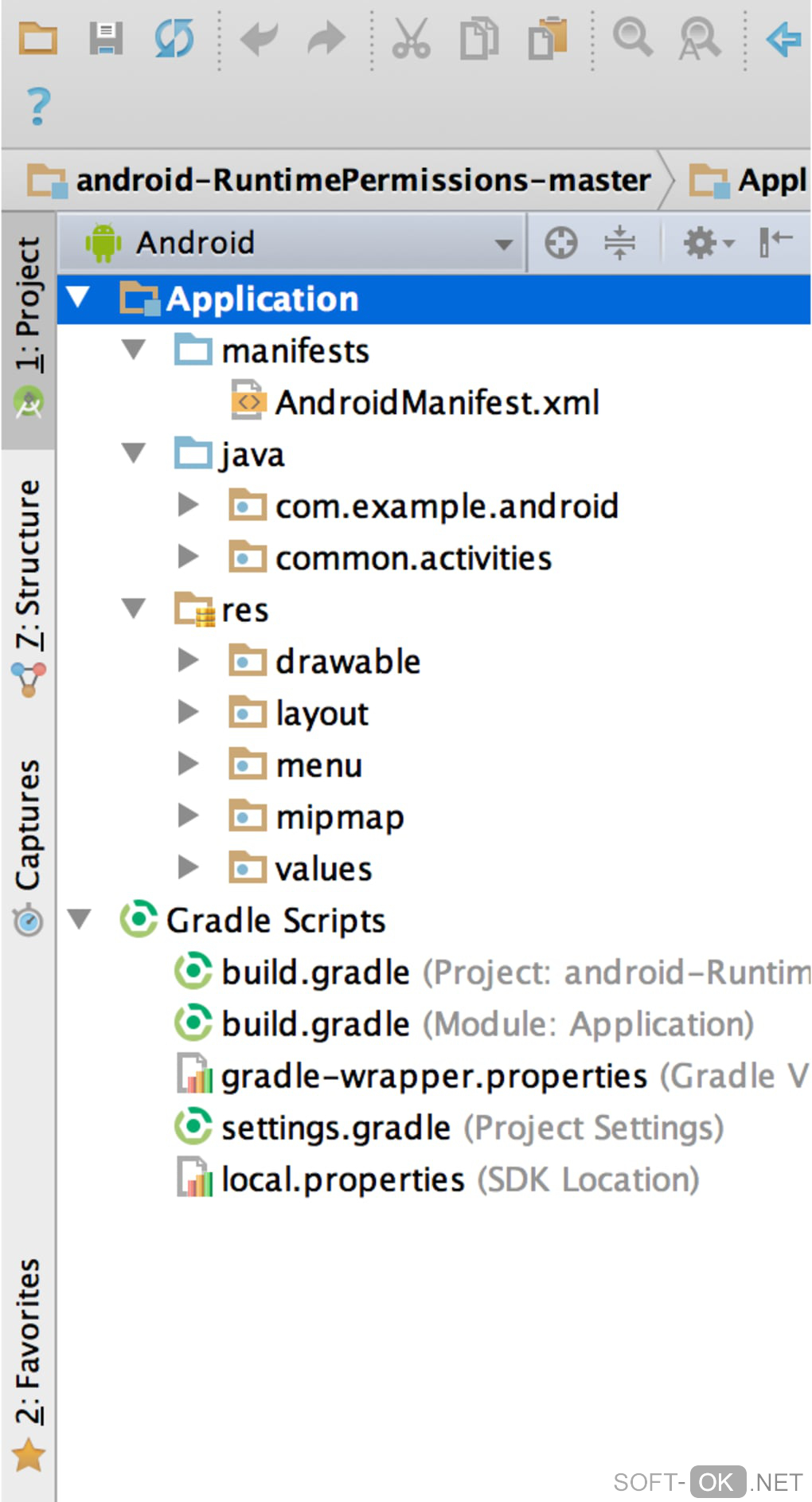Expand the com.example.android package
Viewport: 812px width, 1502px height.
pos(188,504)
